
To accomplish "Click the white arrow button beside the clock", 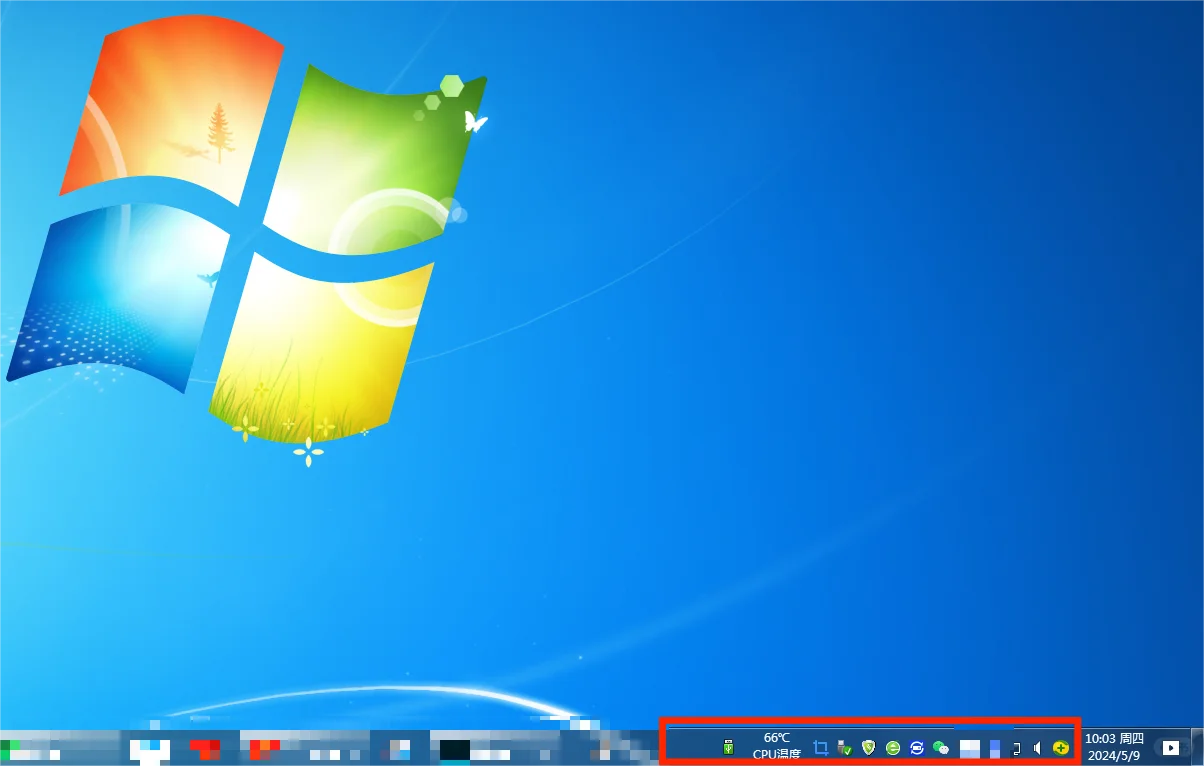I will click(1171, 747).
